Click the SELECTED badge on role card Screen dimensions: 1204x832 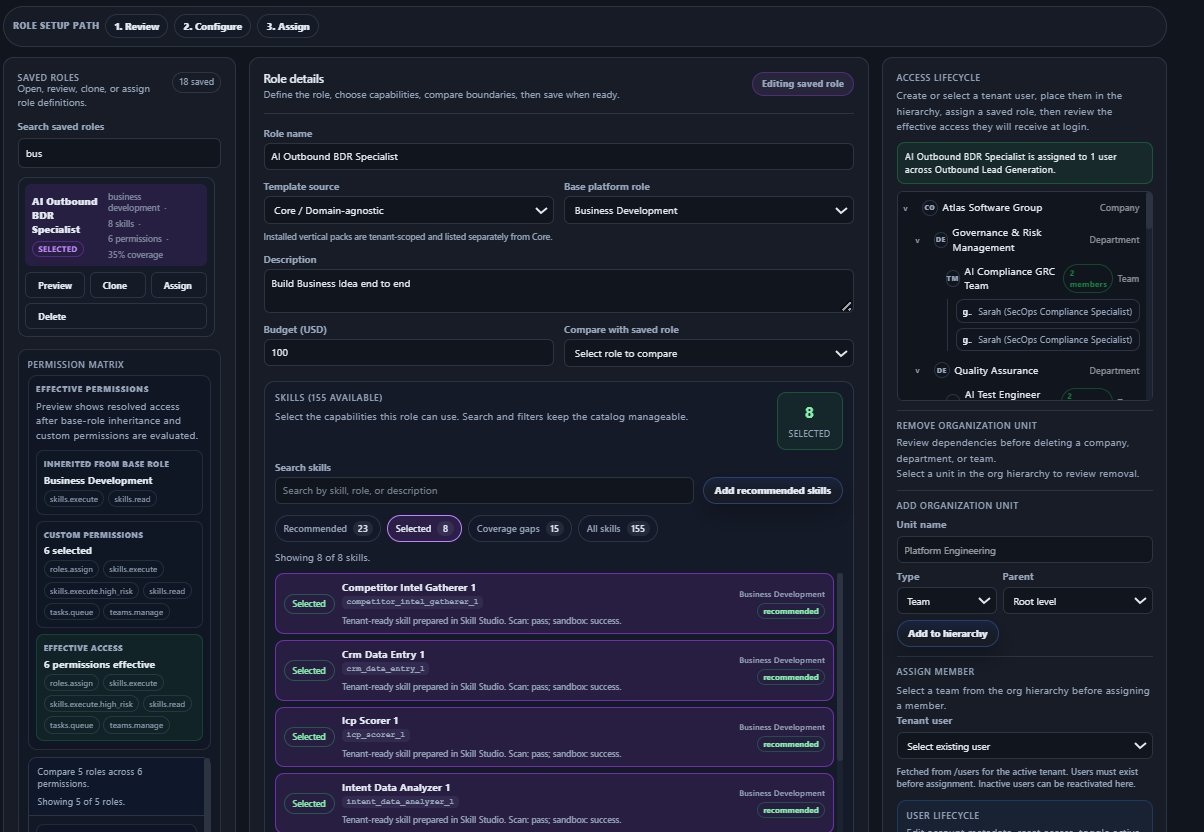[59, 248]
